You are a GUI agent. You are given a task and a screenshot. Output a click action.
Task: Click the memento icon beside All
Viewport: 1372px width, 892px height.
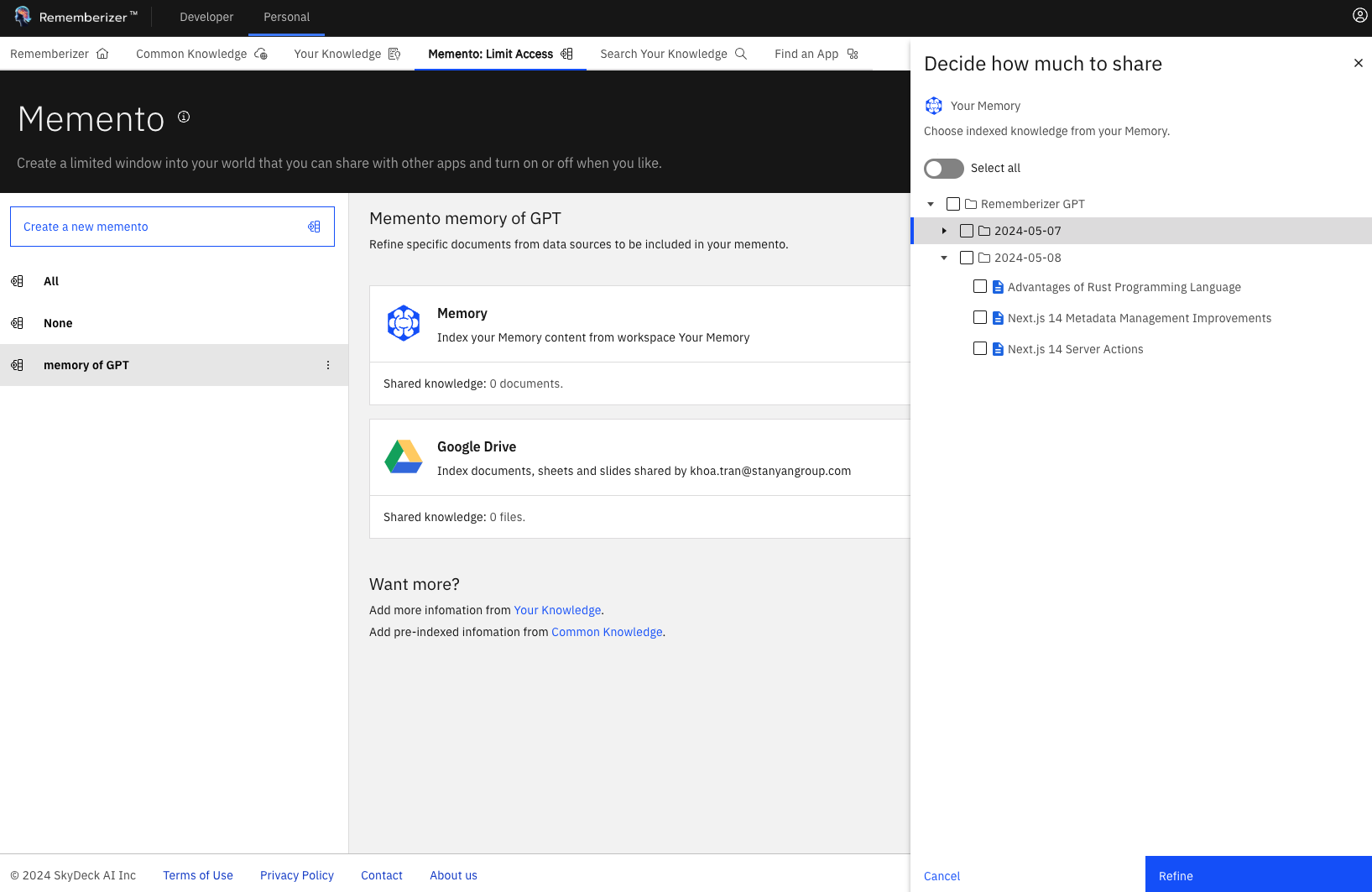pos(17,281)
